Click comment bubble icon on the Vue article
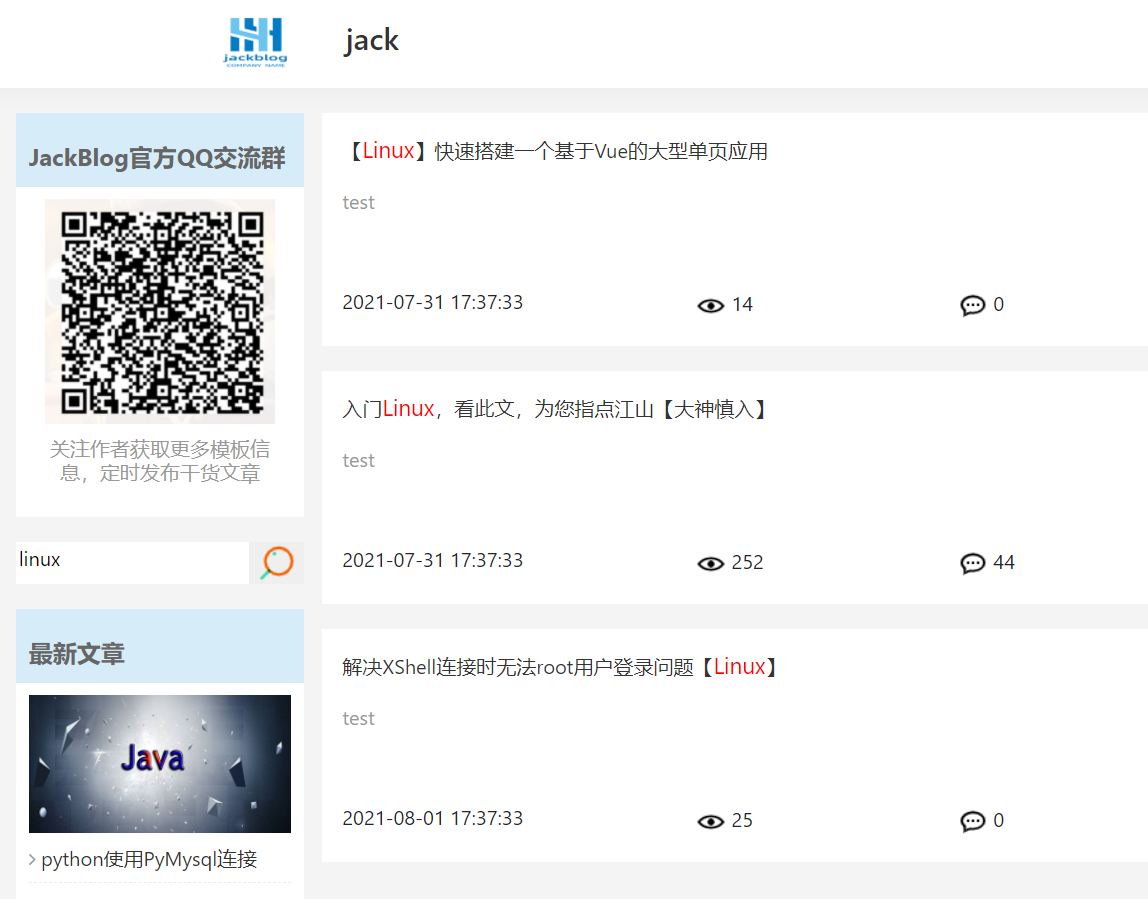This screenshot has width=1148, height=899. (x=972, y=305)
